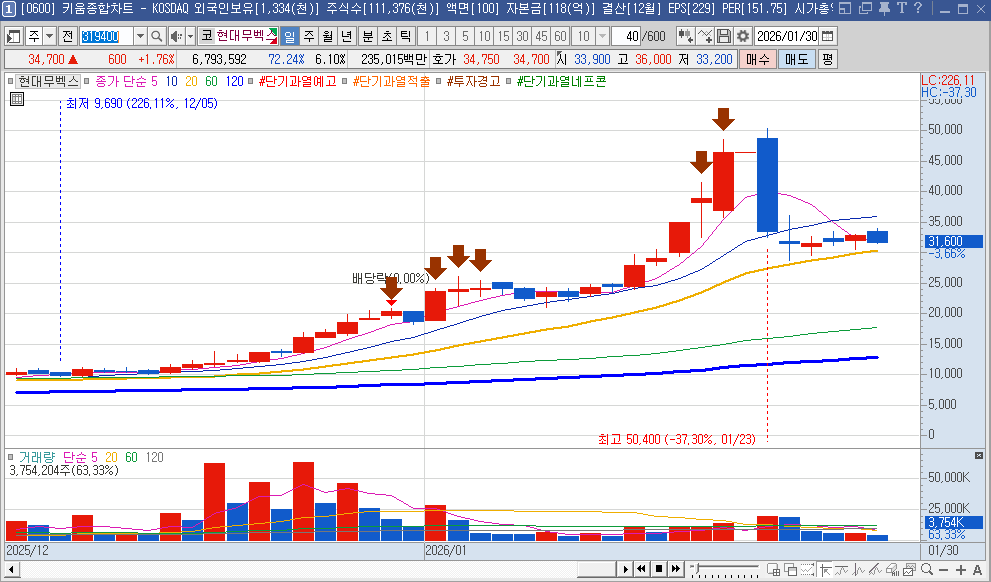Open the calendar date picker icon
The height and width of the screenshot is (582, 991).
827,36
